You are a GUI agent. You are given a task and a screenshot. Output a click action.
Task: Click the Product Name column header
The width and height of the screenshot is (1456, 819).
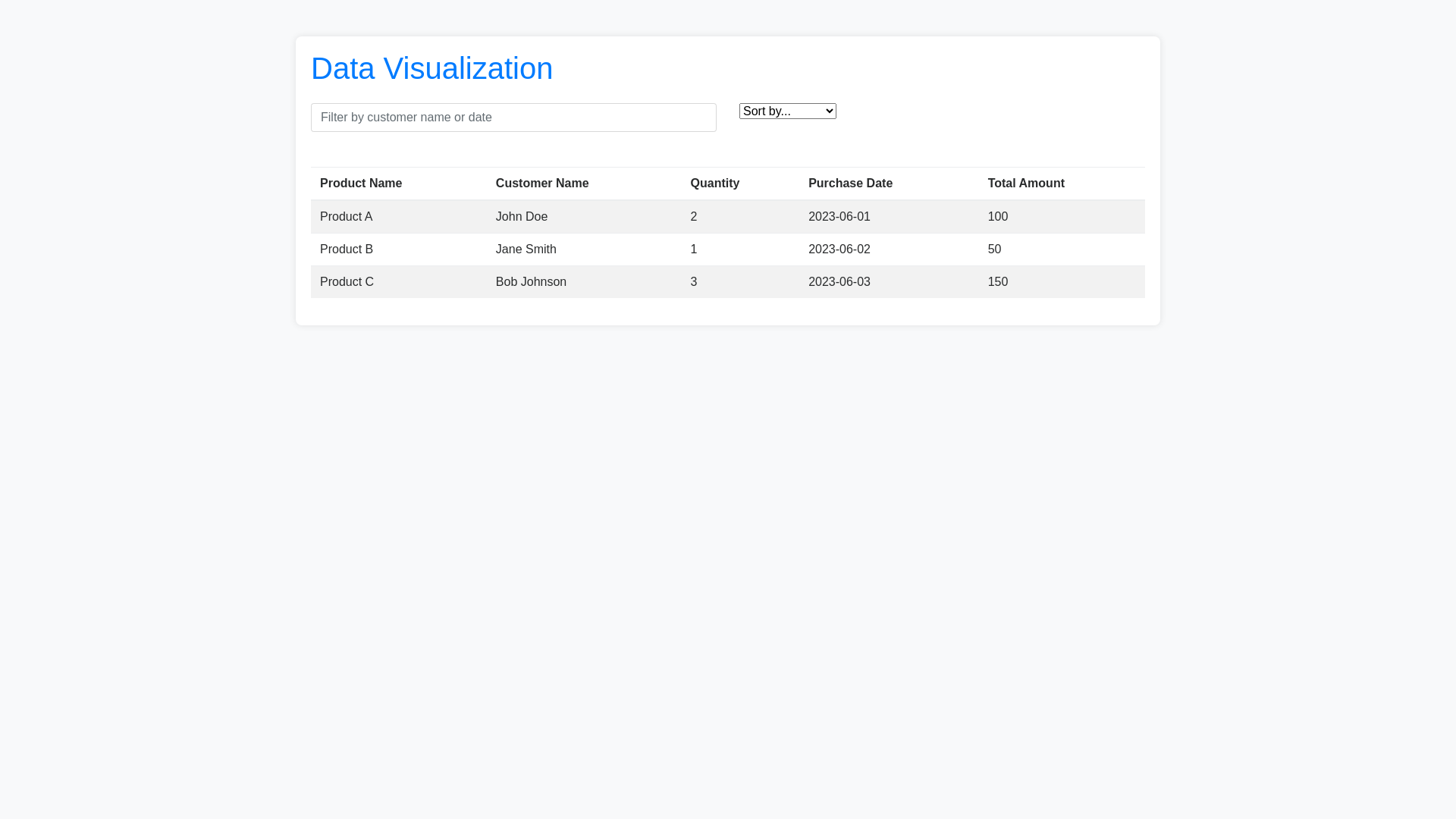pyautogui.click(x=361, y=184)
